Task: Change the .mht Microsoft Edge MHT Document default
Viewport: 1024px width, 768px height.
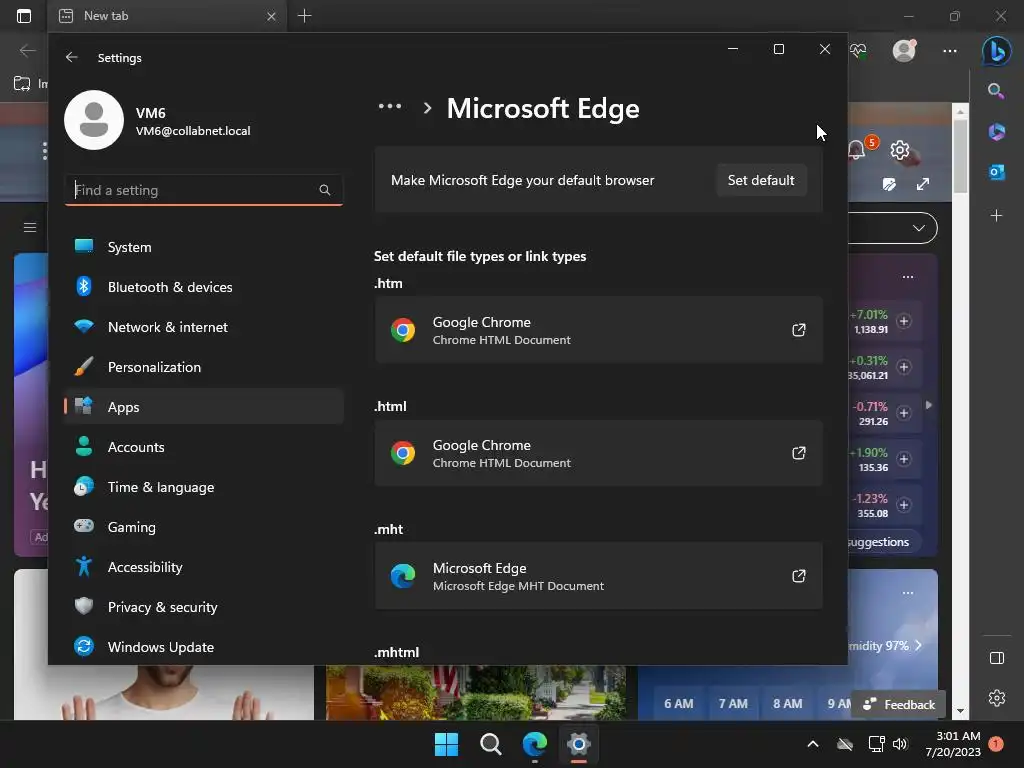Action: (x=598, y=576)
